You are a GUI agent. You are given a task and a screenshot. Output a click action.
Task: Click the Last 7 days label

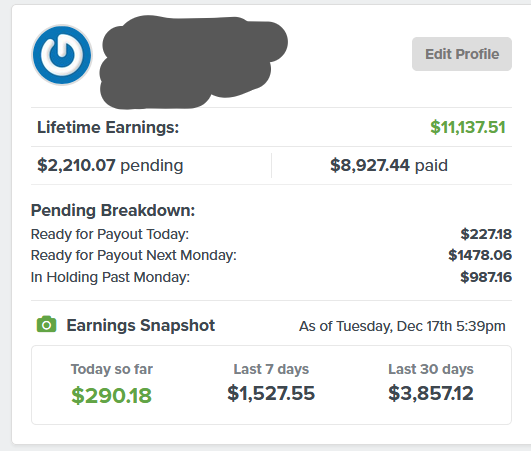[271, 369]
